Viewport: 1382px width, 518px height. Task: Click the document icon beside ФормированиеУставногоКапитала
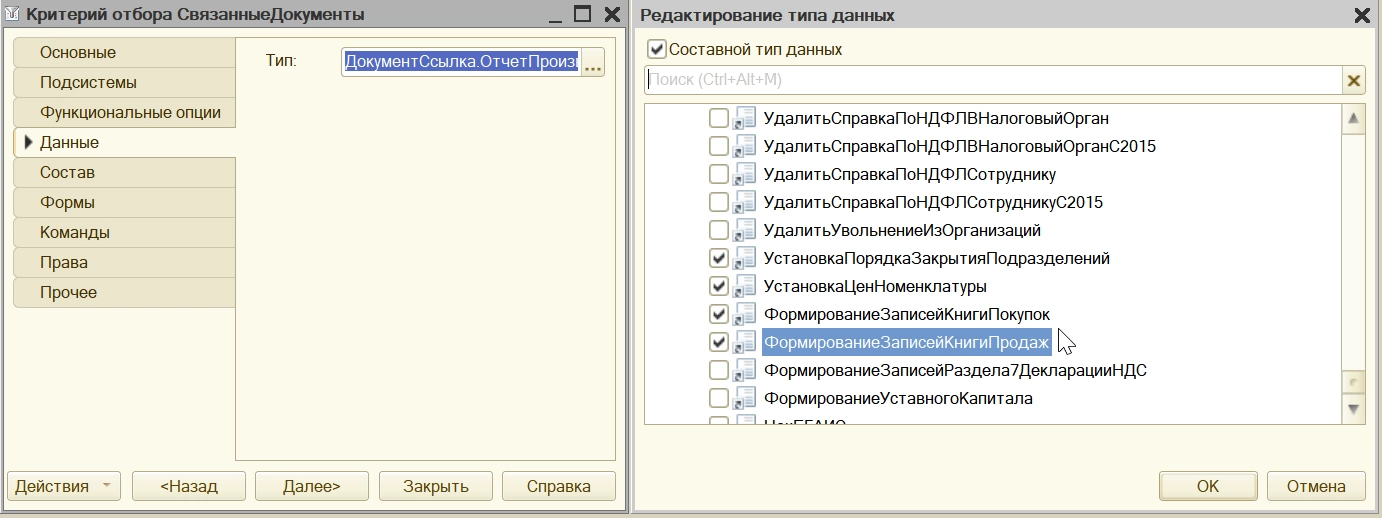pyautogui.click(x=744, y=398)
